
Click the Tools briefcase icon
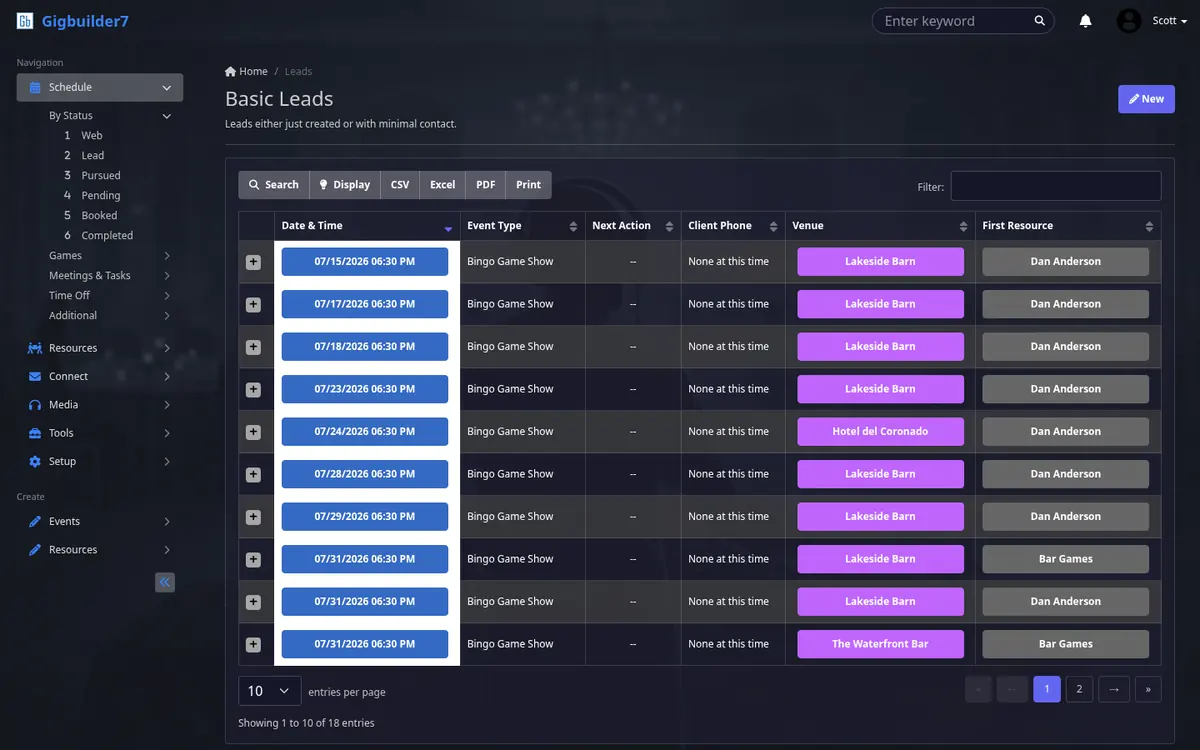click(35, 433)
